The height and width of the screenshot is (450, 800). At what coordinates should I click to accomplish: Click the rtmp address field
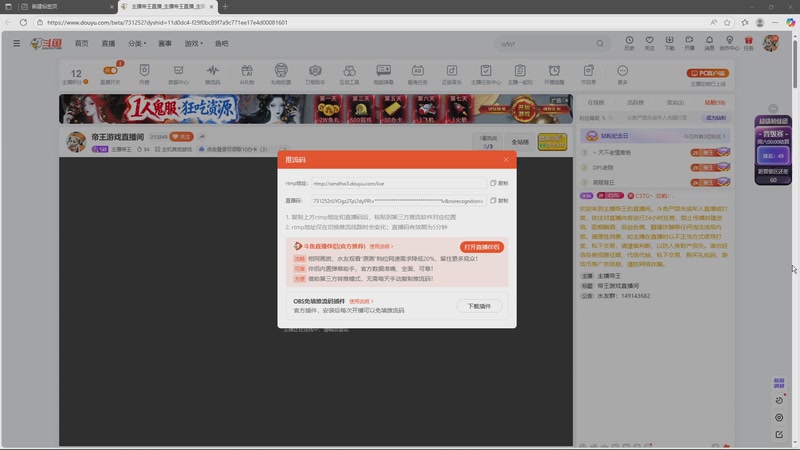pos(398,183)
